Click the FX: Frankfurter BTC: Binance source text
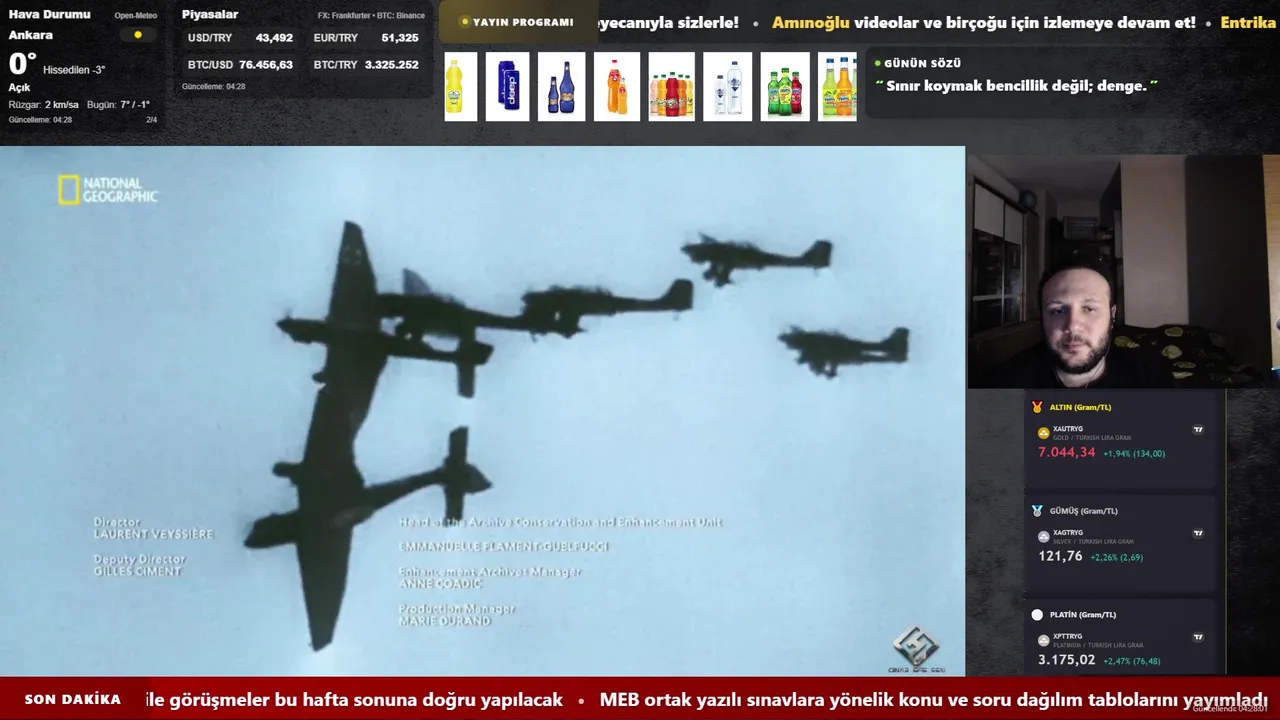Viewport: 1280px width, 720px height. (x=371, y=16)
